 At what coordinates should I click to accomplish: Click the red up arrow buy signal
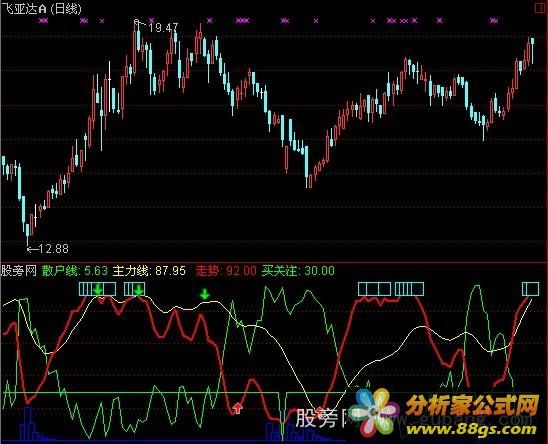238,407
